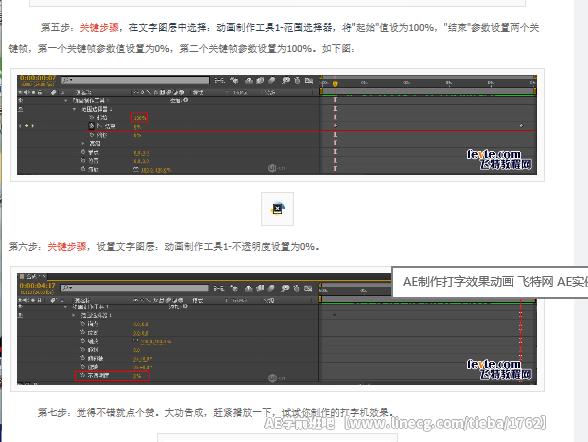Image resolution: width=588 pixels, height=442 pixels.
Task: Expand the 范围选择器 1 group in step six panel
Action: click(74, 315)
